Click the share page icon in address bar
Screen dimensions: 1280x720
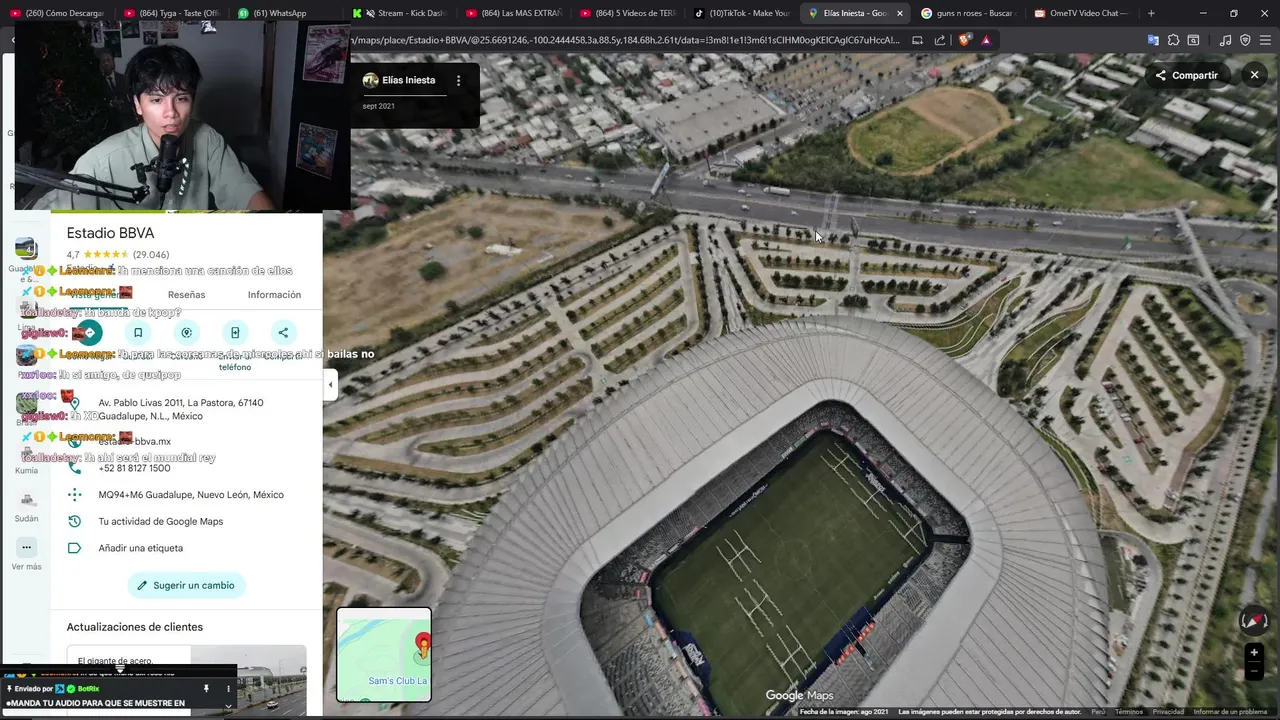click(940, 40)
